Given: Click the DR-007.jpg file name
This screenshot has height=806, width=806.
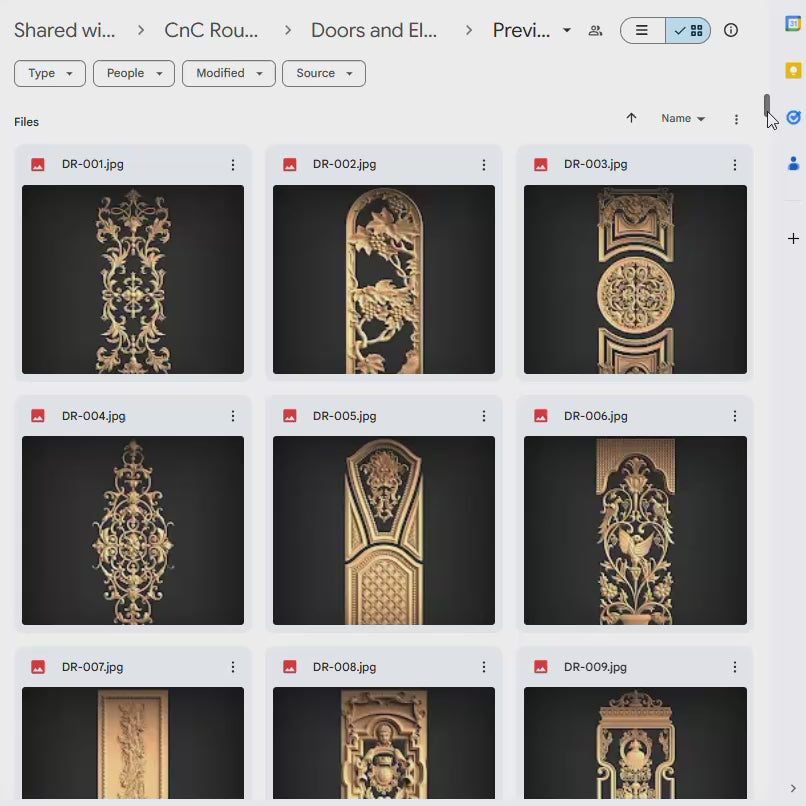Looking at the screenshot, I should point(93,667).
